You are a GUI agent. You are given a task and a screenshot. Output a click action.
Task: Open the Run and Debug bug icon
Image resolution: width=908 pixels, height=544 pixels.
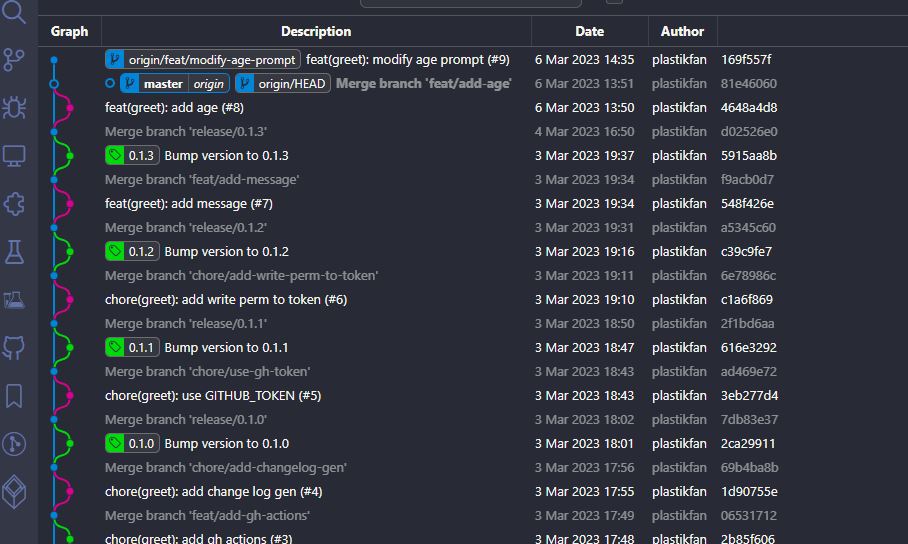pos(14,107)
